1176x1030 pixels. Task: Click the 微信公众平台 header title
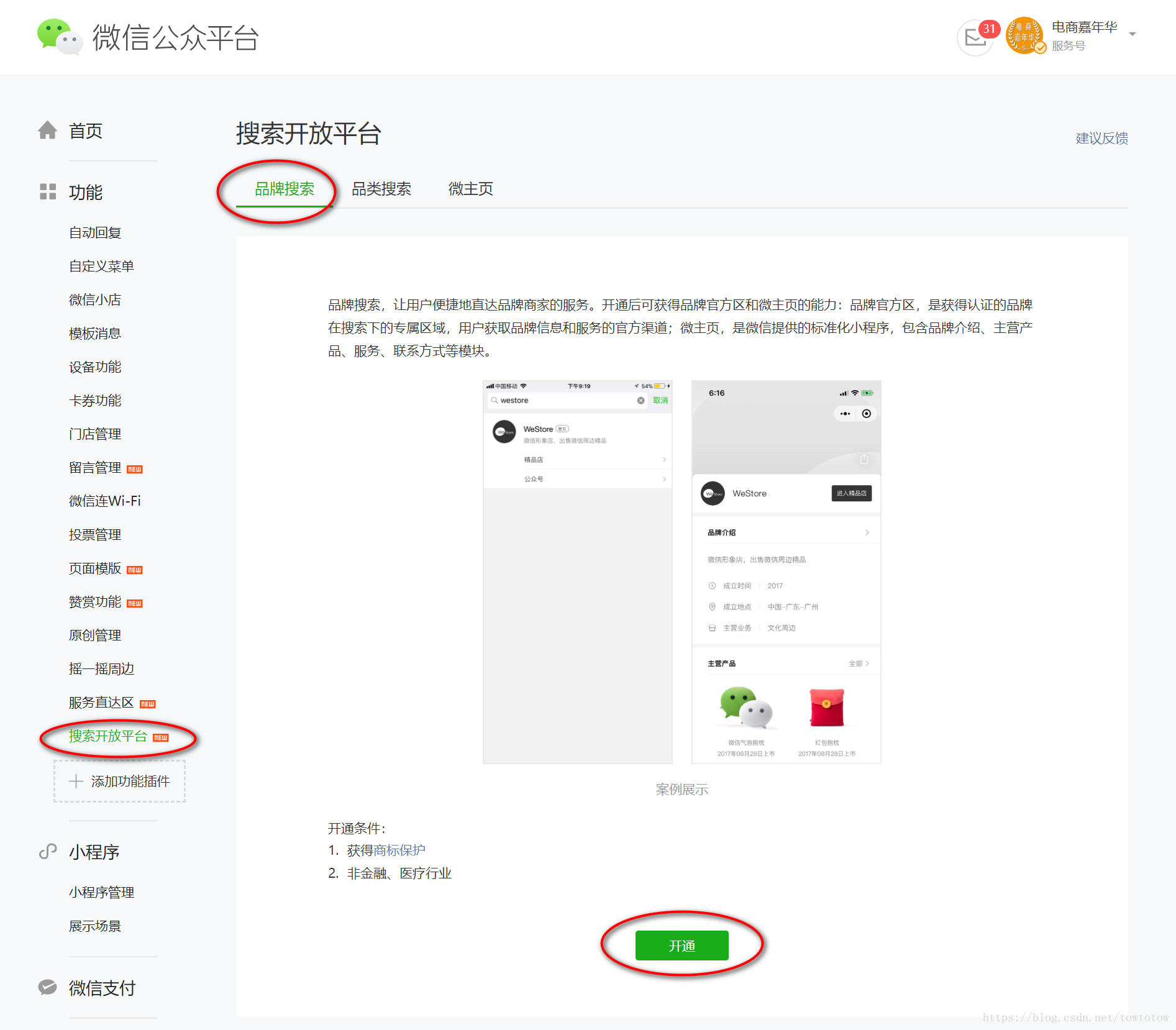pyautogui.click(x=176, y=37)
